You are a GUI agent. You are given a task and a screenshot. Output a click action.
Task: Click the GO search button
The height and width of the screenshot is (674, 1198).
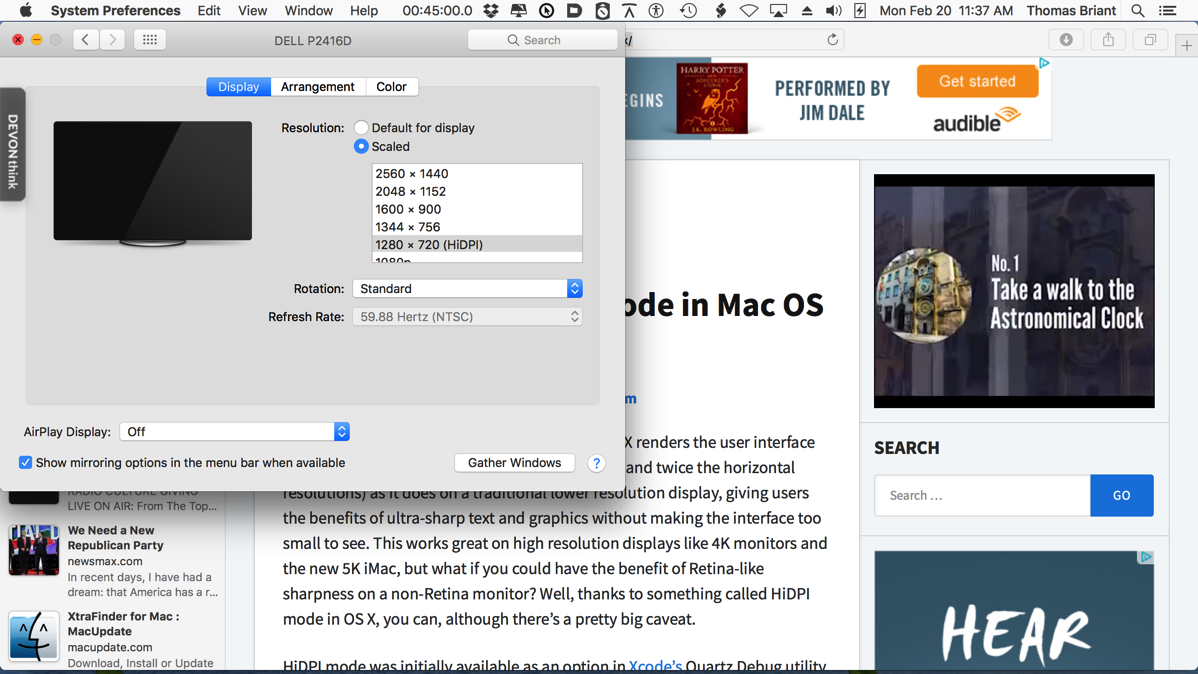tap(1122, 495)
